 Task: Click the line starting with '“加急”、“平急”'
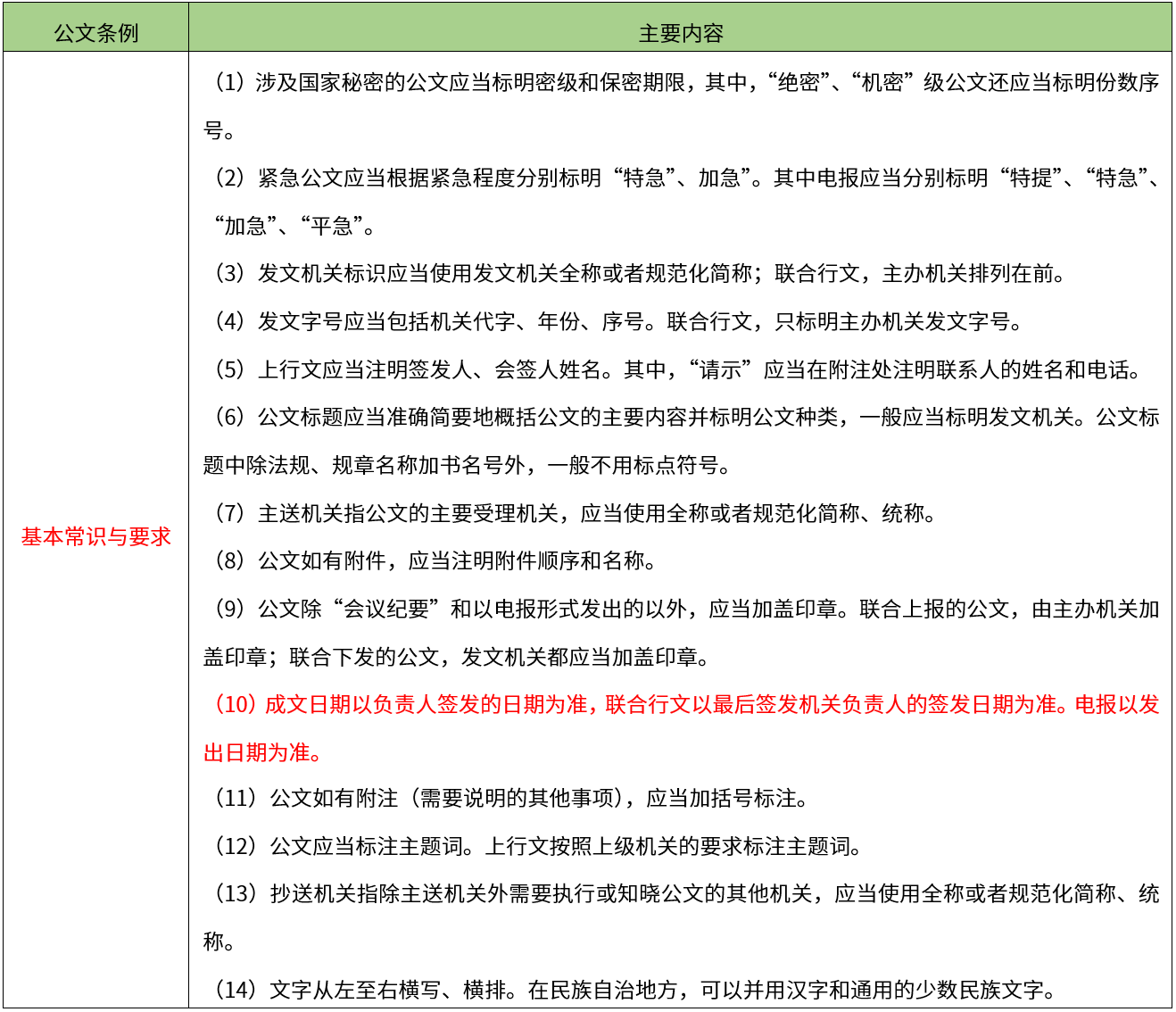tap(294, 226)
